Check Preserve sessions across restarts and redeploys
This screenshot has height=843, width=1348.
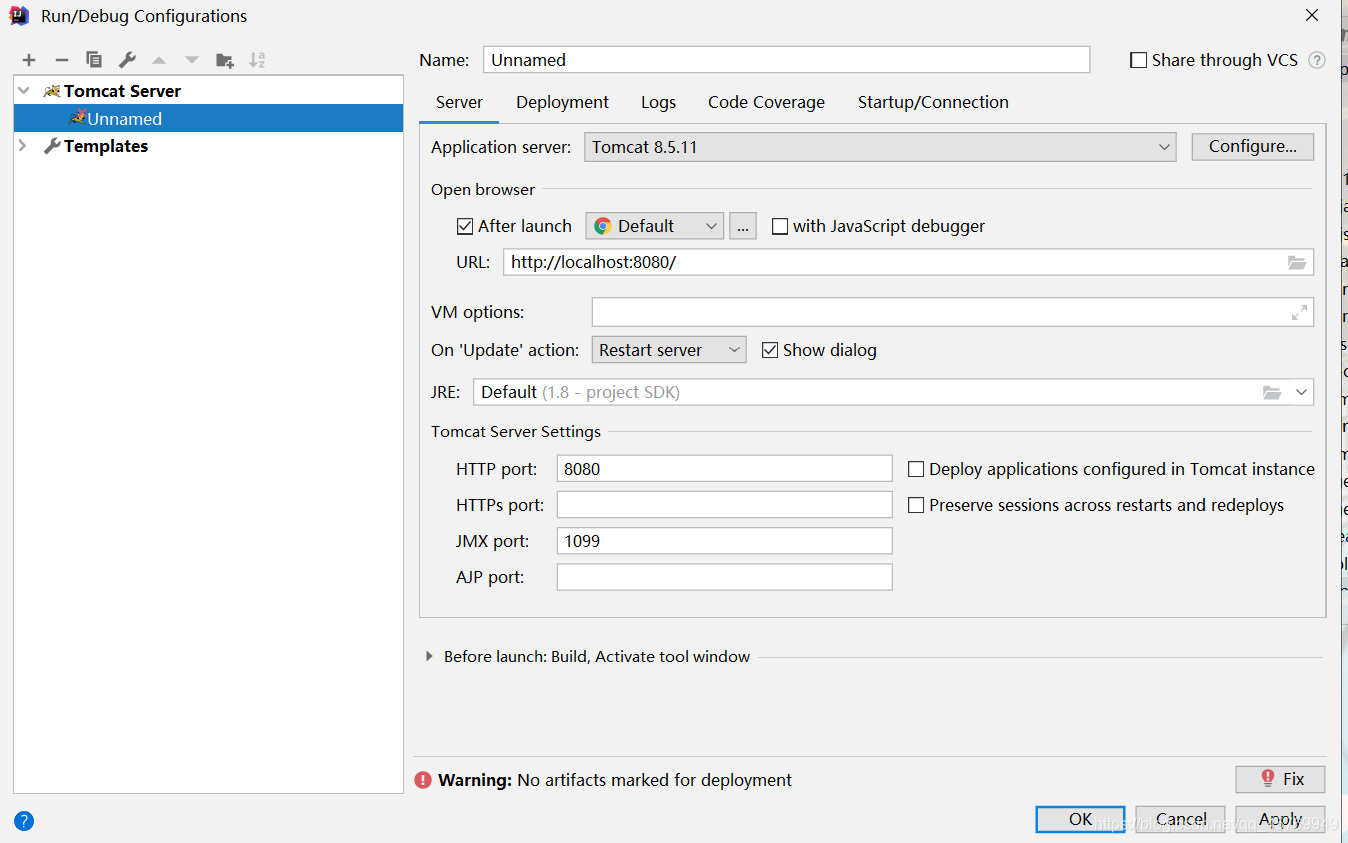click(x=916, y=505)
